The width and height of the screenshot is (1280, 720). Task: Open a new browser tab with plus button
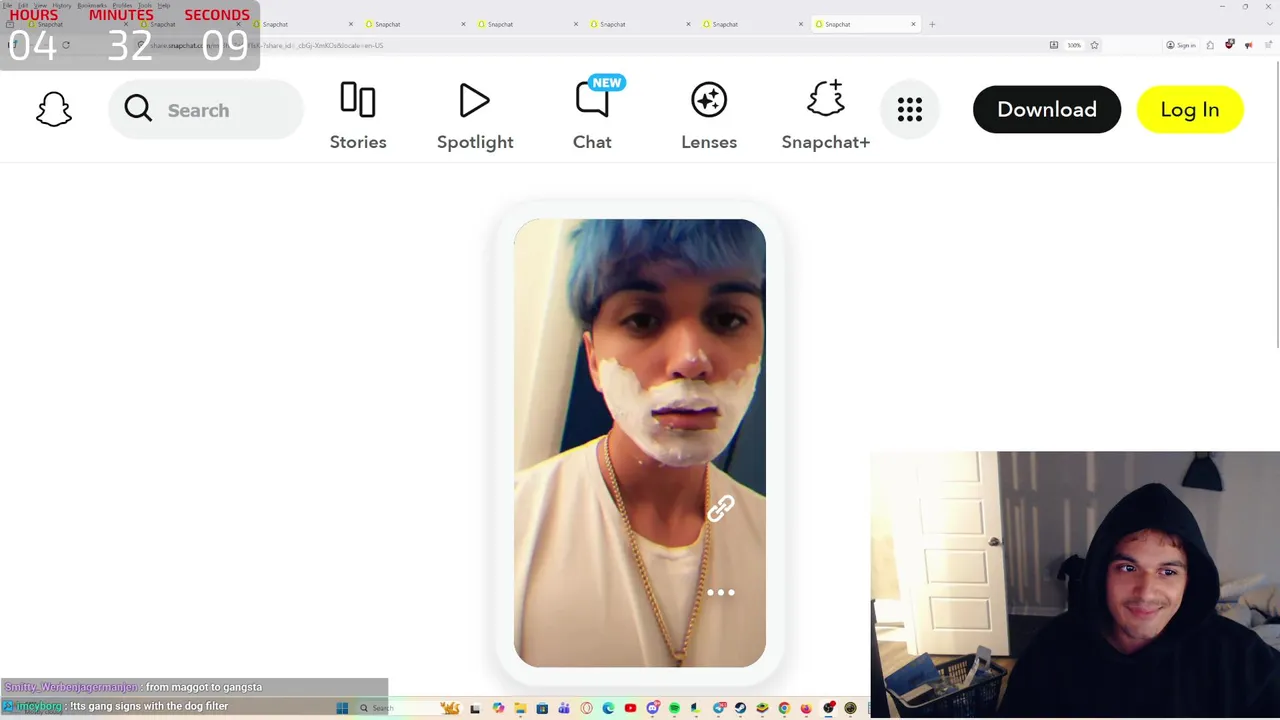point(932,24)
